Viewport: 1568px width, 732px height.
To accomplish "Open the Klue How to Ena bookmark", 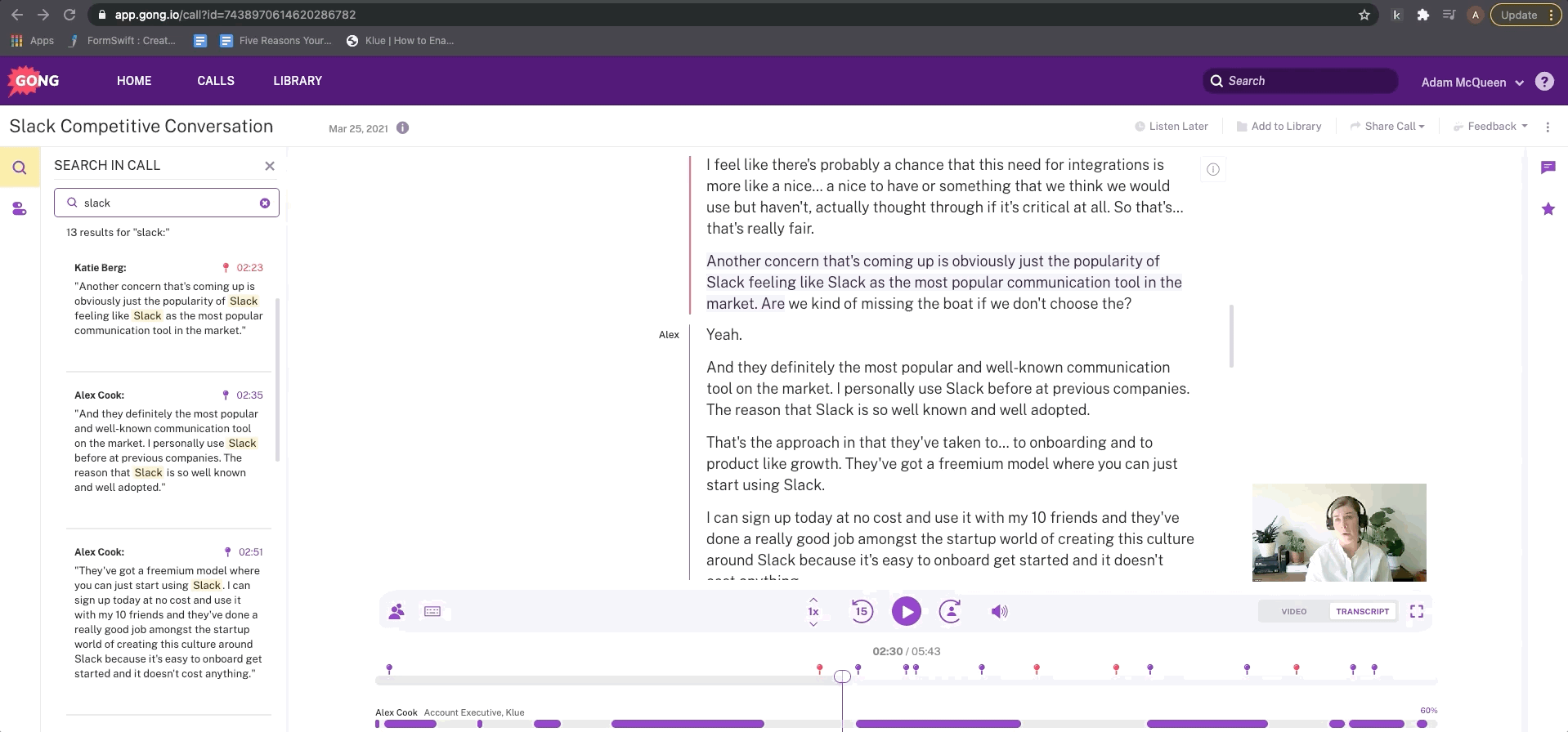I will 401,40.
